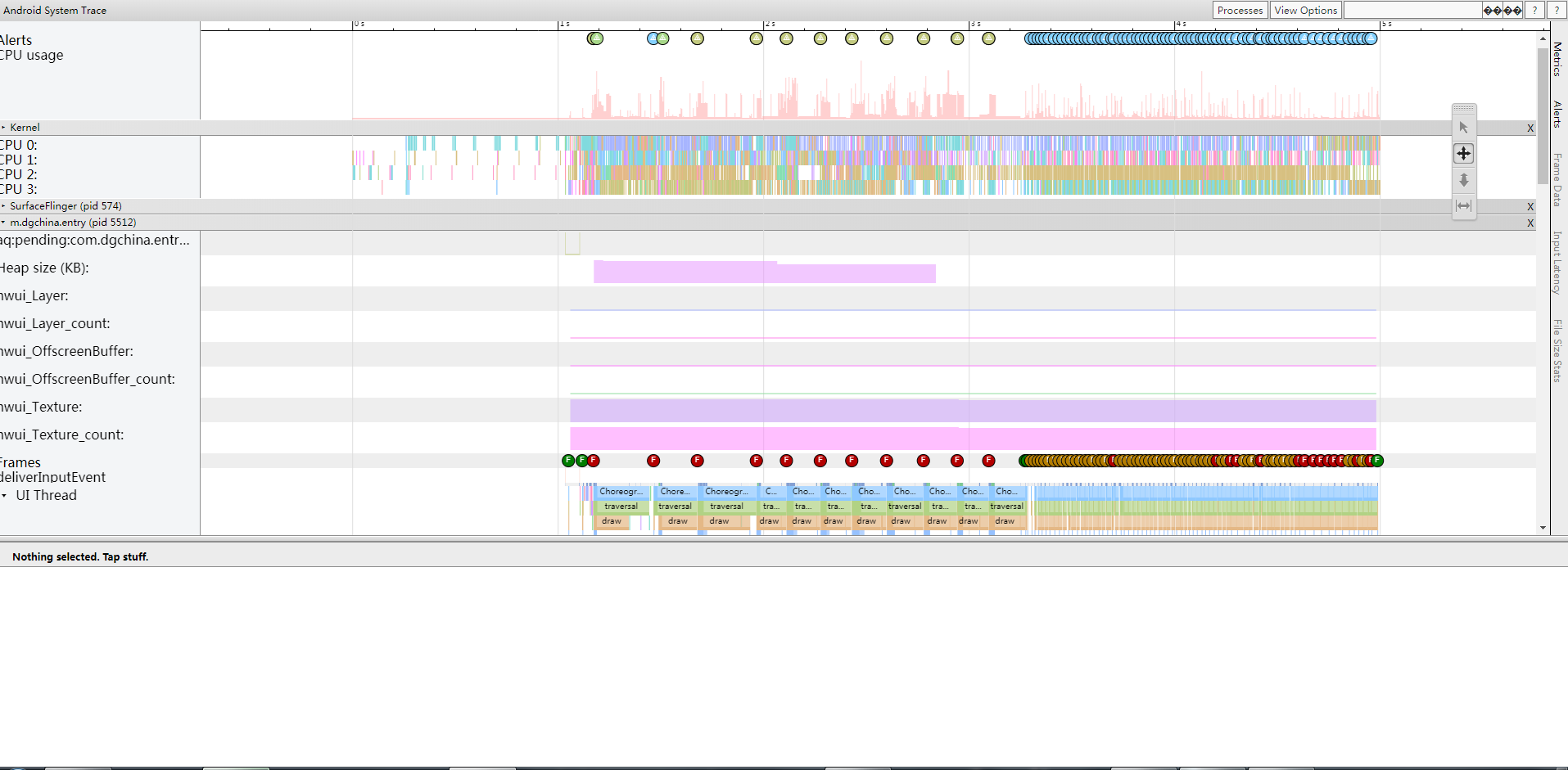Click the 'CPU 1:' track label
The width and height of the screenshot is (1568, 770).
click(18, 160)
